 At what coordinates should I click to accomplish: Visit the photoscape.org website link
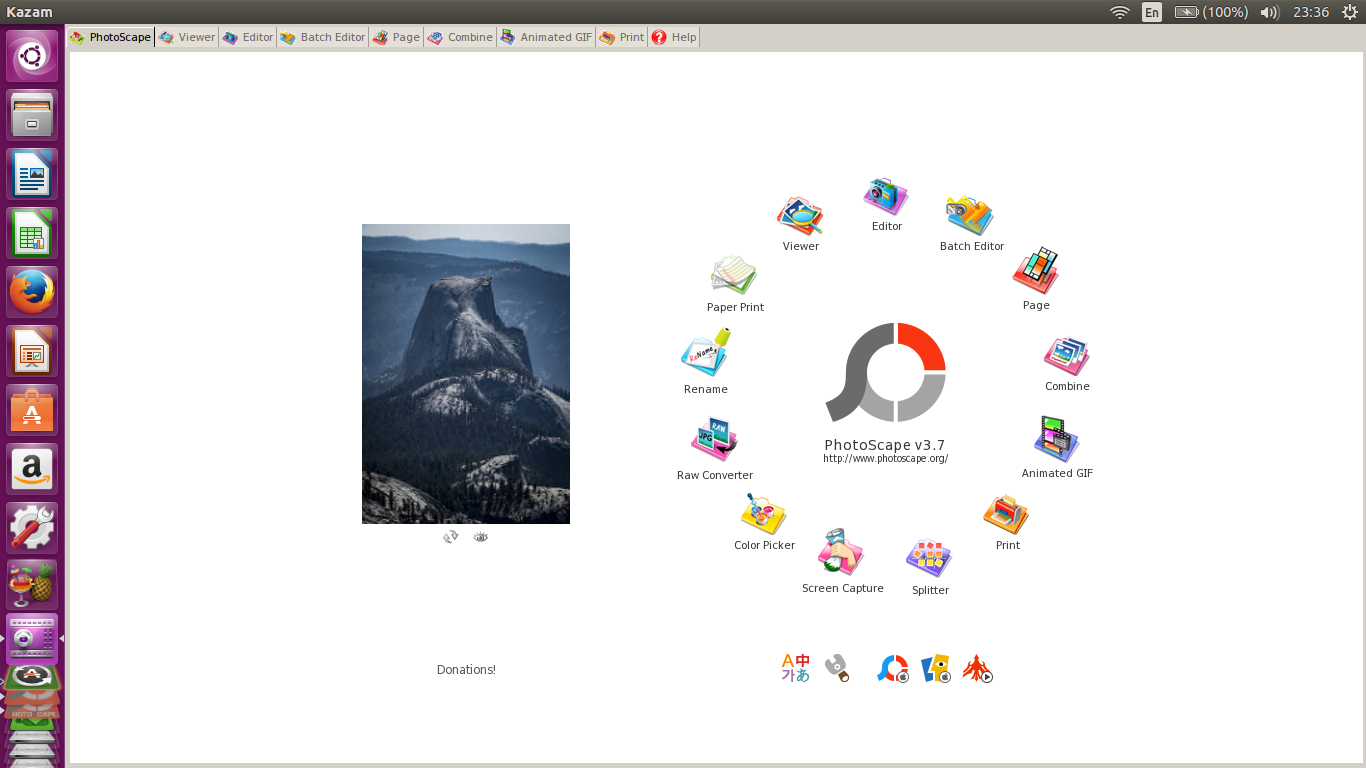(886, 458)
